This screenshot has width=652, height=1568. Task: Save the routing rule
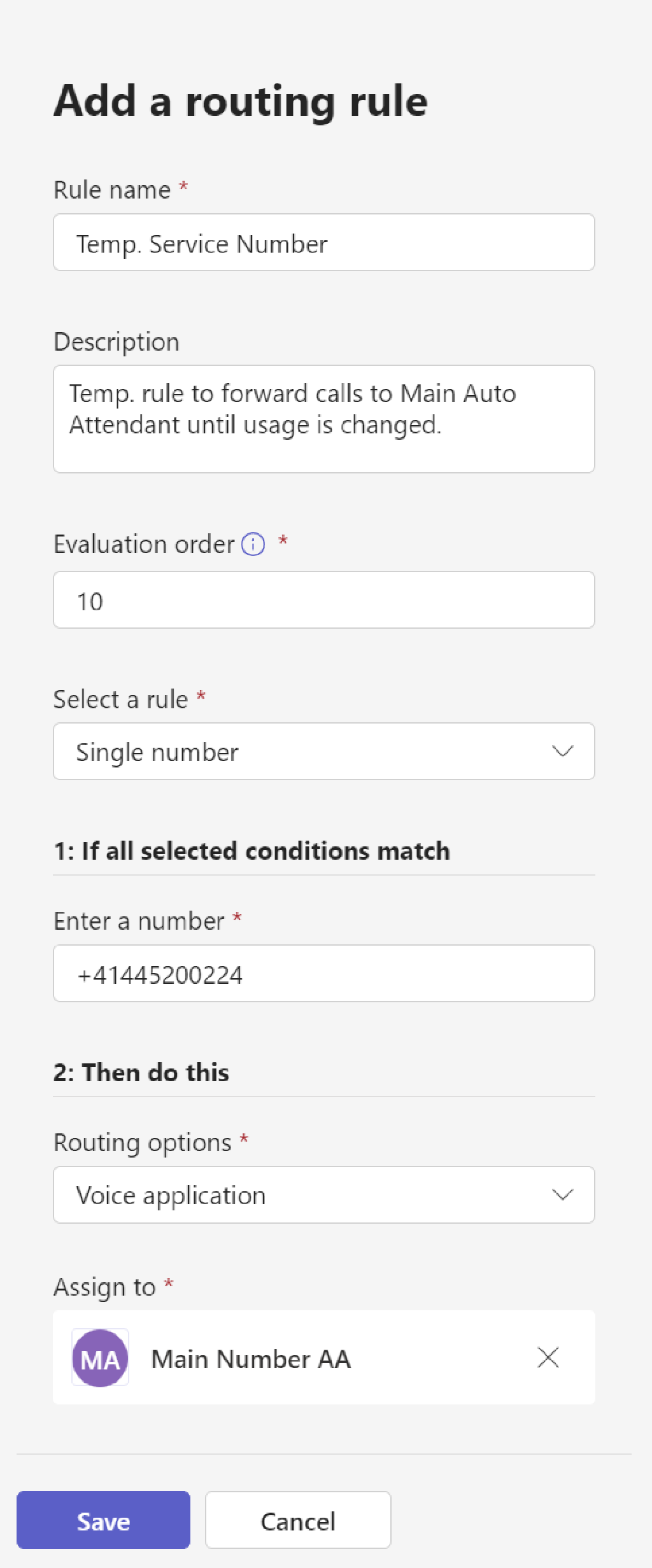click(x=103, y=1520)
